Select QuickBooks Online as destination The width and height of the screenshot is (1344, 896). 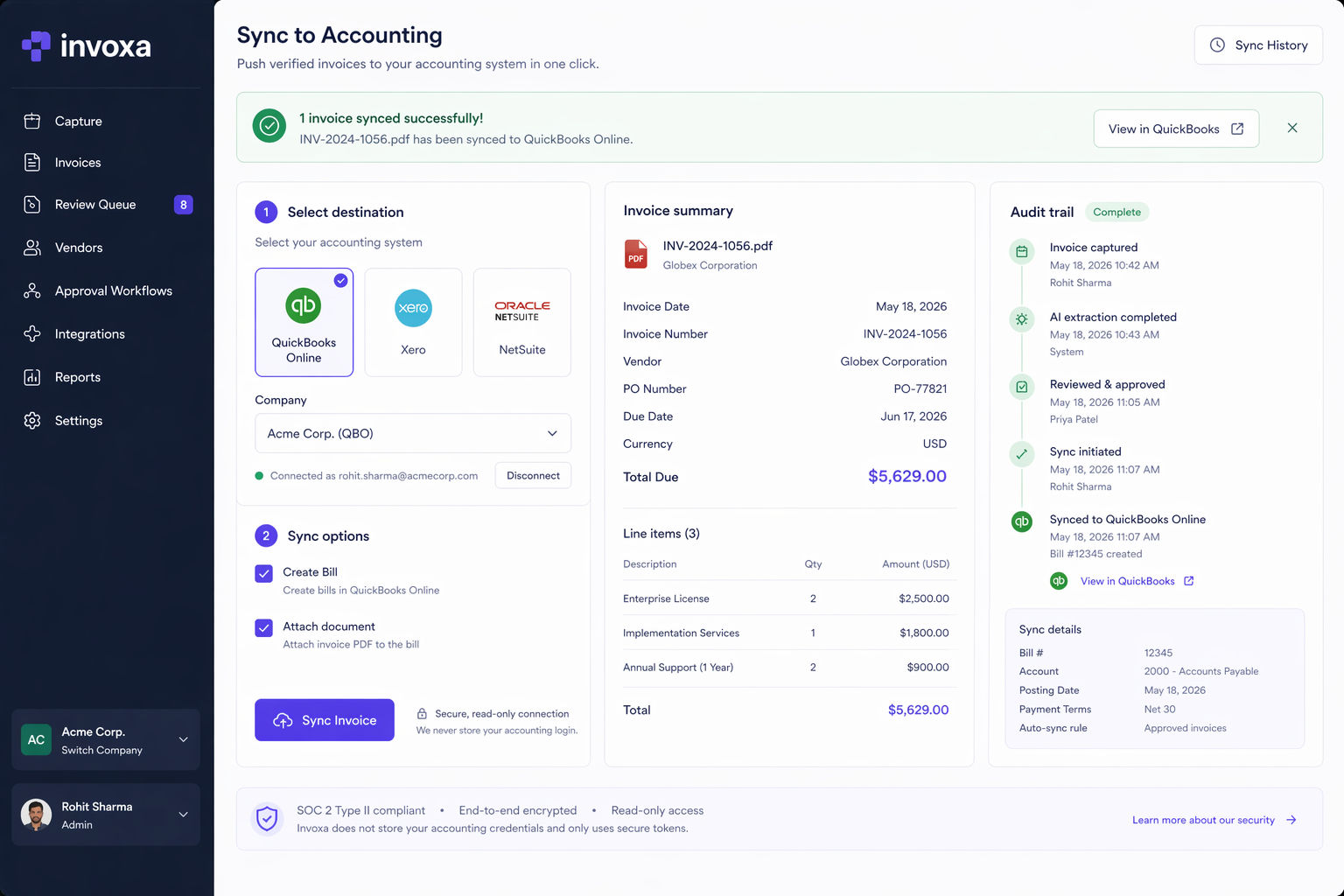(304, 322)
